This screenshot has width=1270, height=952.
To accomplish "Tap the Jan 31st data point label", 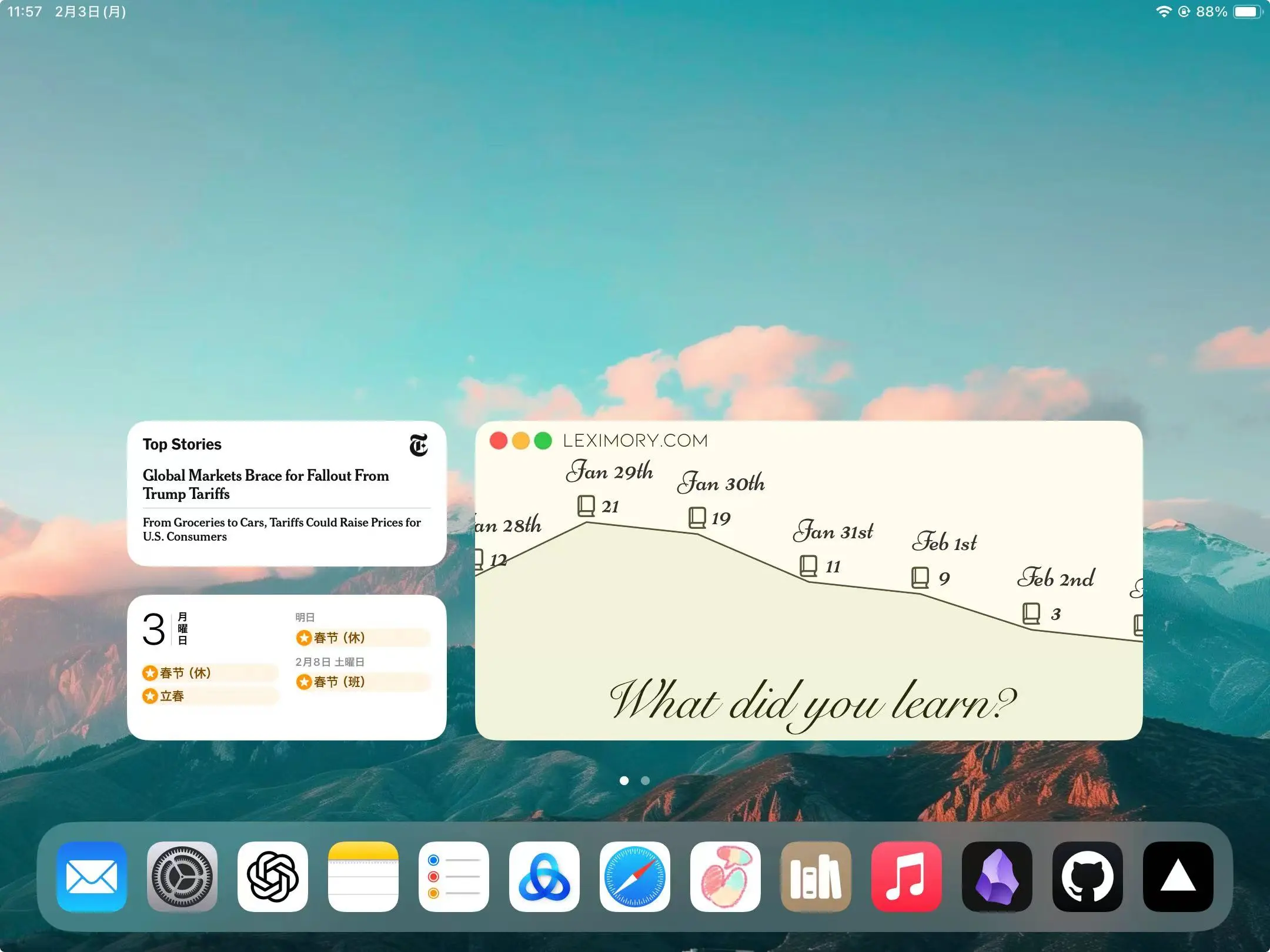I will click(833, 531).
